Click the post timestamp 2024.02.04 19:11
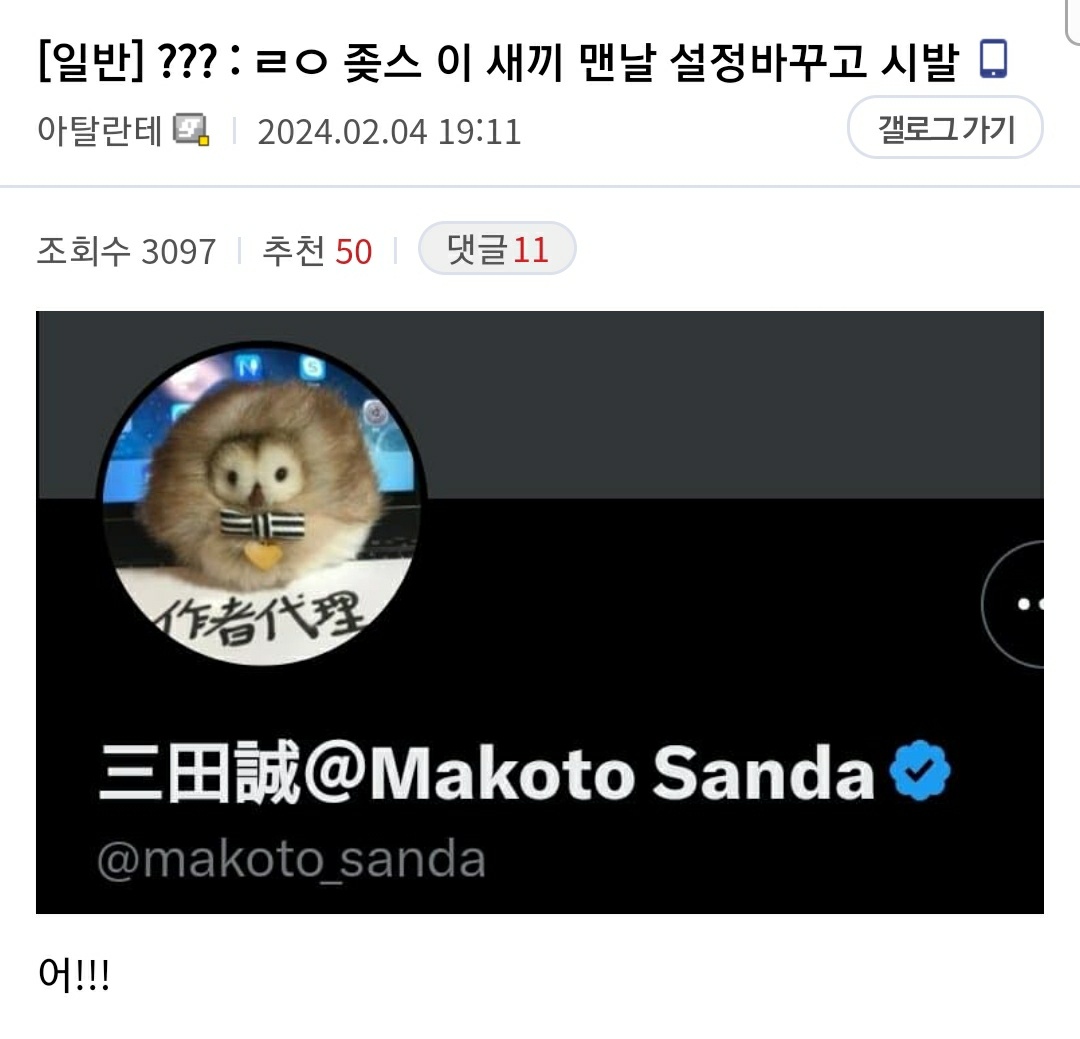The height and width of the screenshot is (1039, 1080). click(389, 132)
